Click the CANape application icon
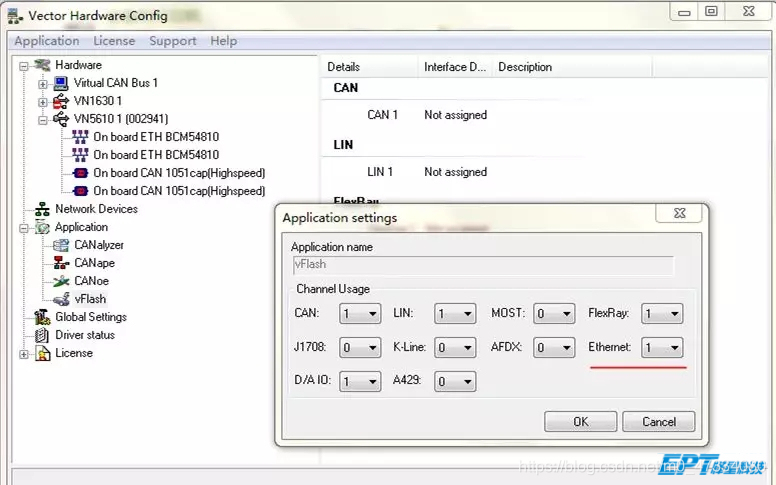 (x=61, y=263)
